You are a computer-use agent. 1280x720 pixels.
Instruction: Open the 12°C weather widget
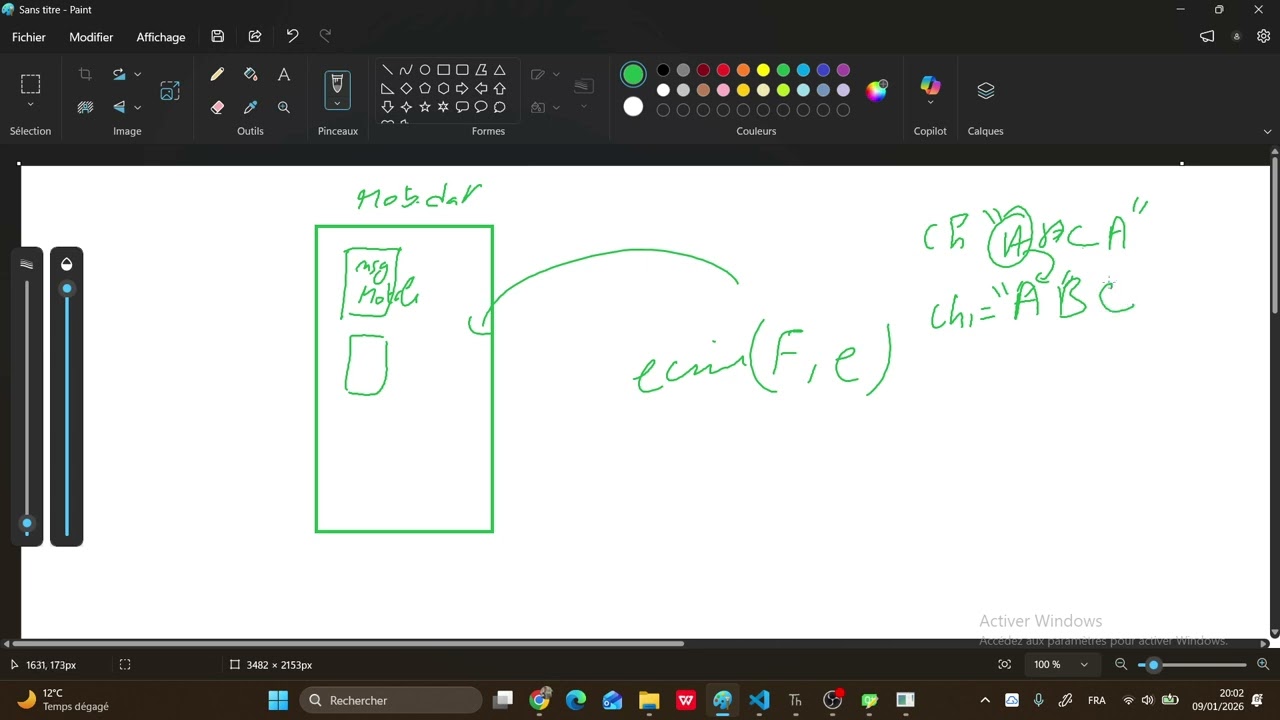[62, 700]
